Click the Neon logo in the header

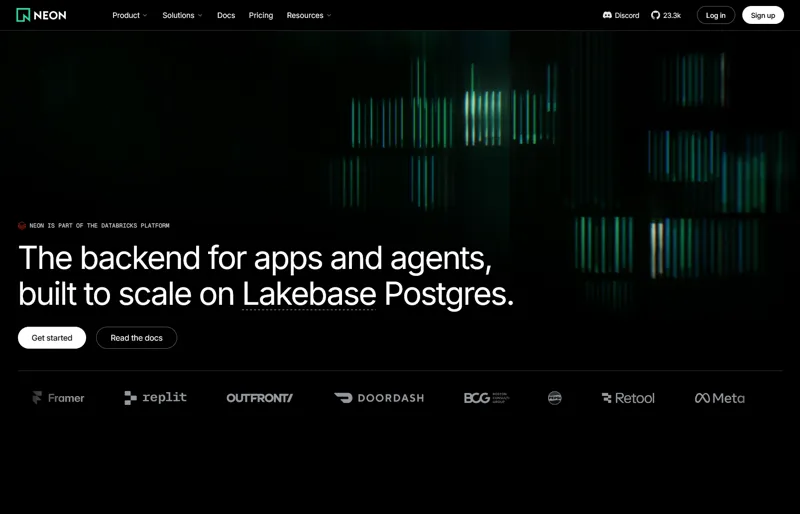coord(41,15)
